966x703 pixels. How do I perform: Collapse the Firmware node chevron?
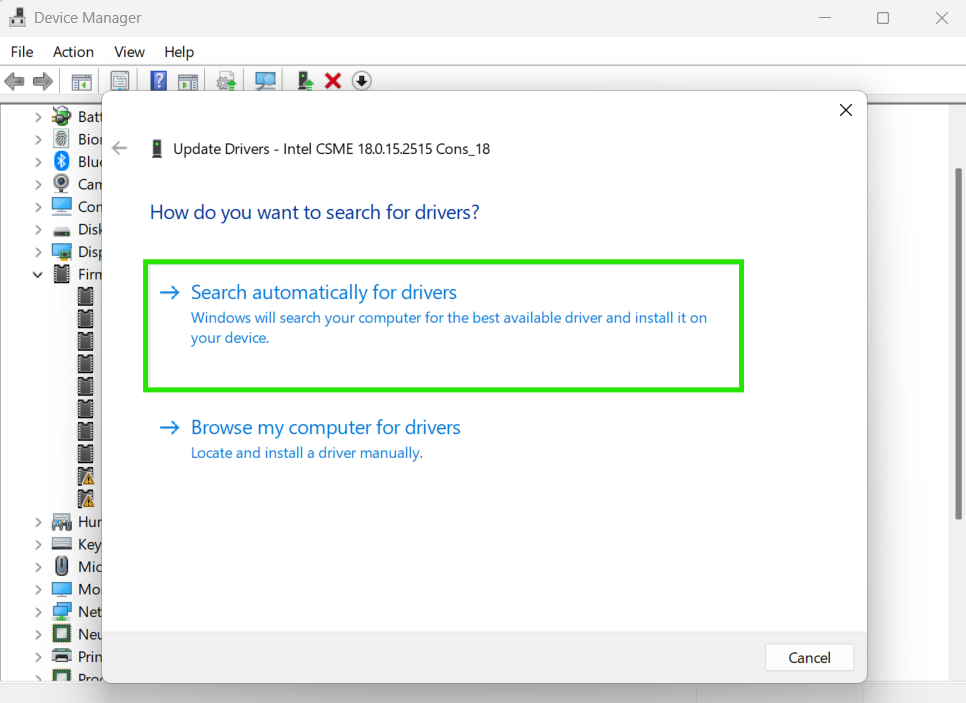(x=38, y=274)
